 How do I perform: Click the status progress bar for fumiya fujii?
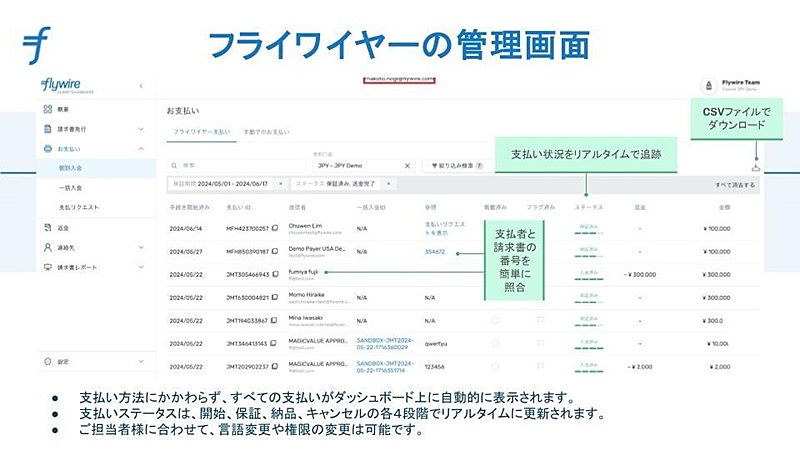589,279
